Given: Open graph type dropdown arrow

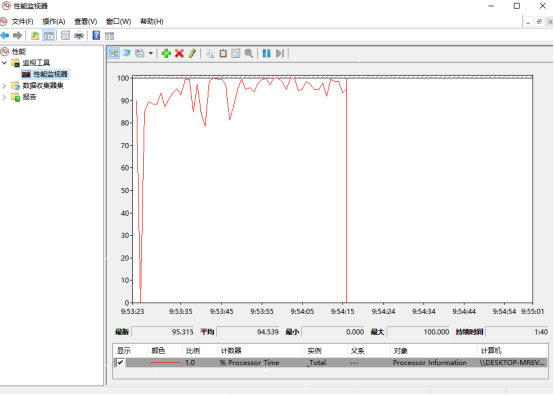Looking at the screenshot, I should (x=151, y=53).
